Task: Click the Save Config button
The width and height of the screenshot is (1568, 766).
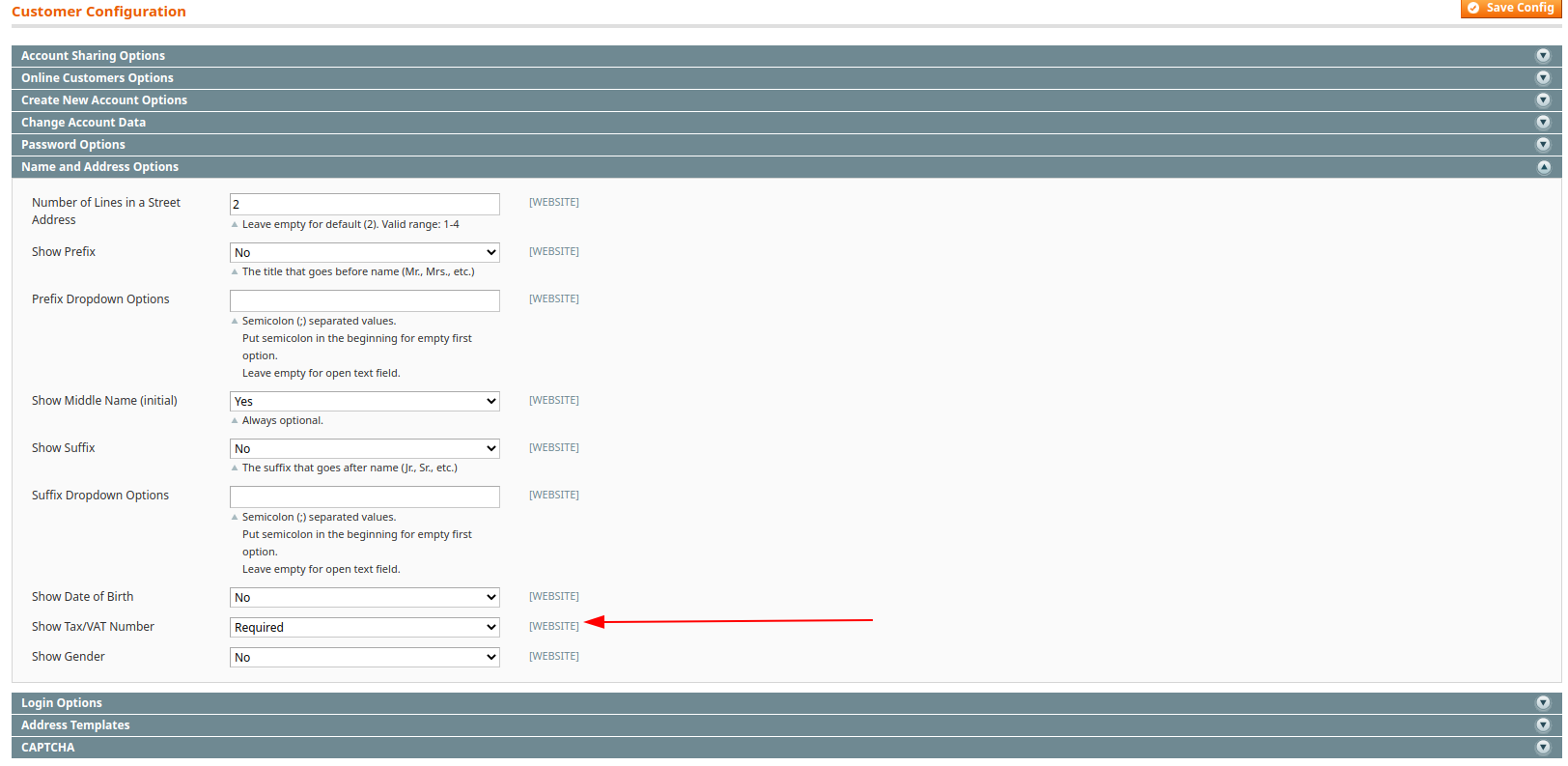Action: (x=1511, y=8)
